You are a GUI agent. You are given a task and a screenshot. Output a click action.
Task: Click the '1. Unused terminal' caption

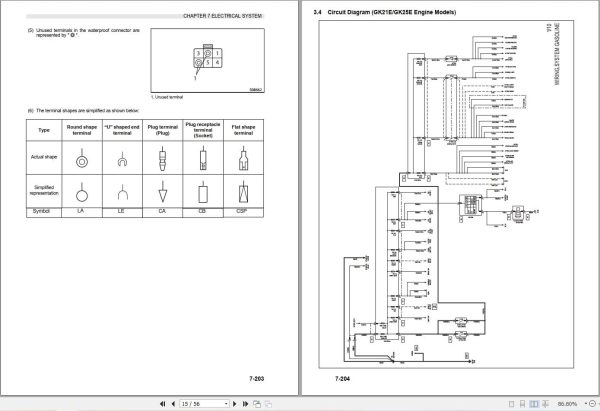pyautogui.click(x=167, y=97)
